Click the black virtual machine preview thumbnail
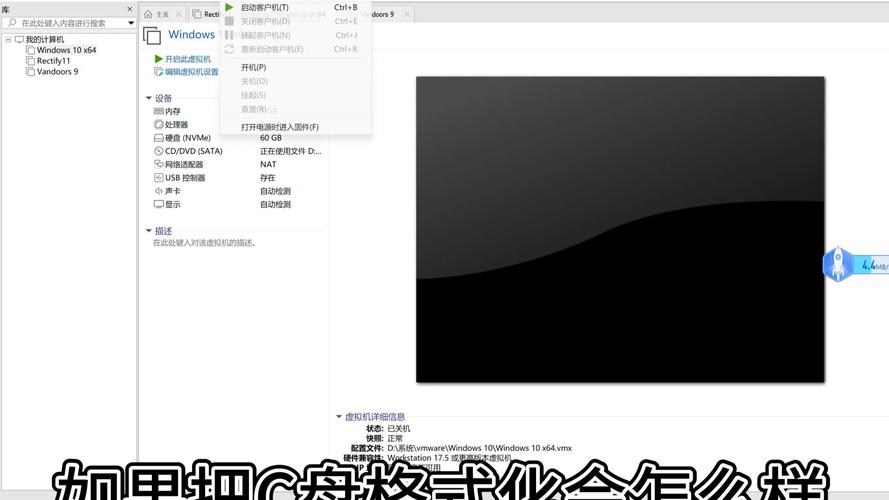This screenshot has width=889, height=500. (x=620, y=229)
